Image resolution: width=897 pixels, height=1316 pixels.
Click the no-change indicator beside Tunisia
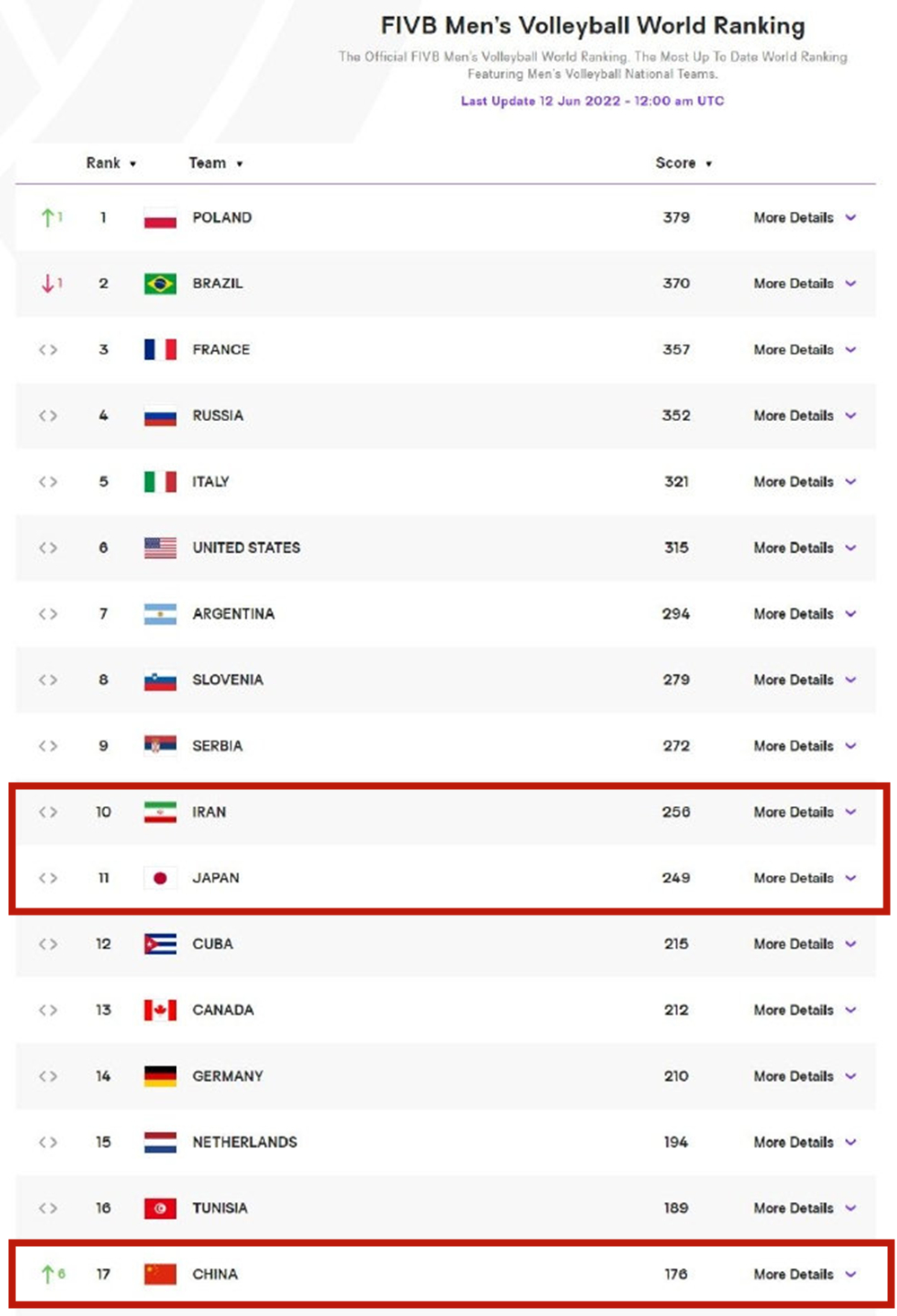48,1208
